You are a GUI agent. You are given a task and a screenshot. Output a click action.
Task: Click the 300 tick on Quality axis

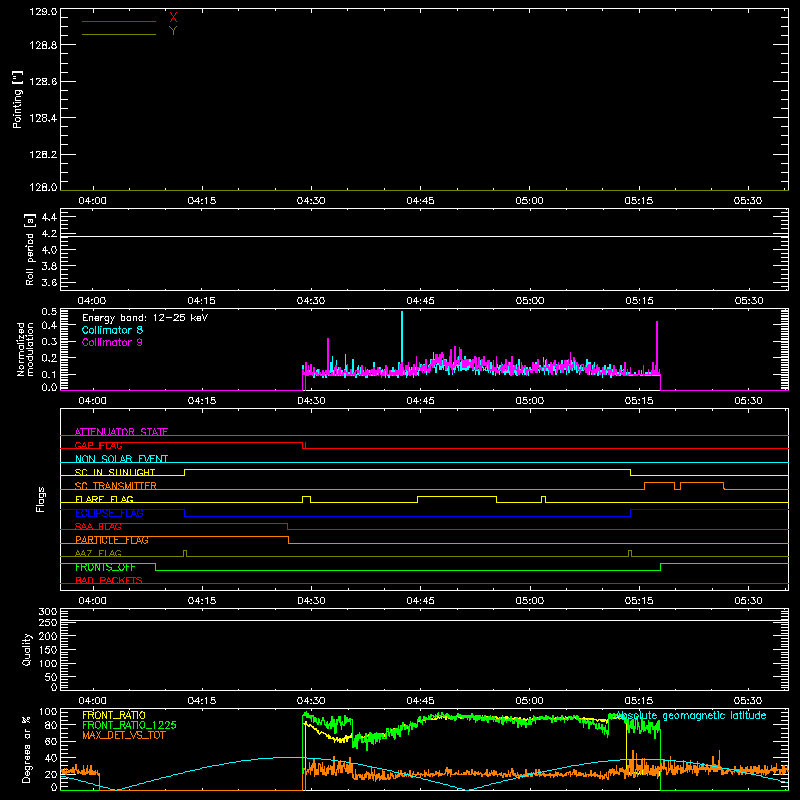coord(48,612)
